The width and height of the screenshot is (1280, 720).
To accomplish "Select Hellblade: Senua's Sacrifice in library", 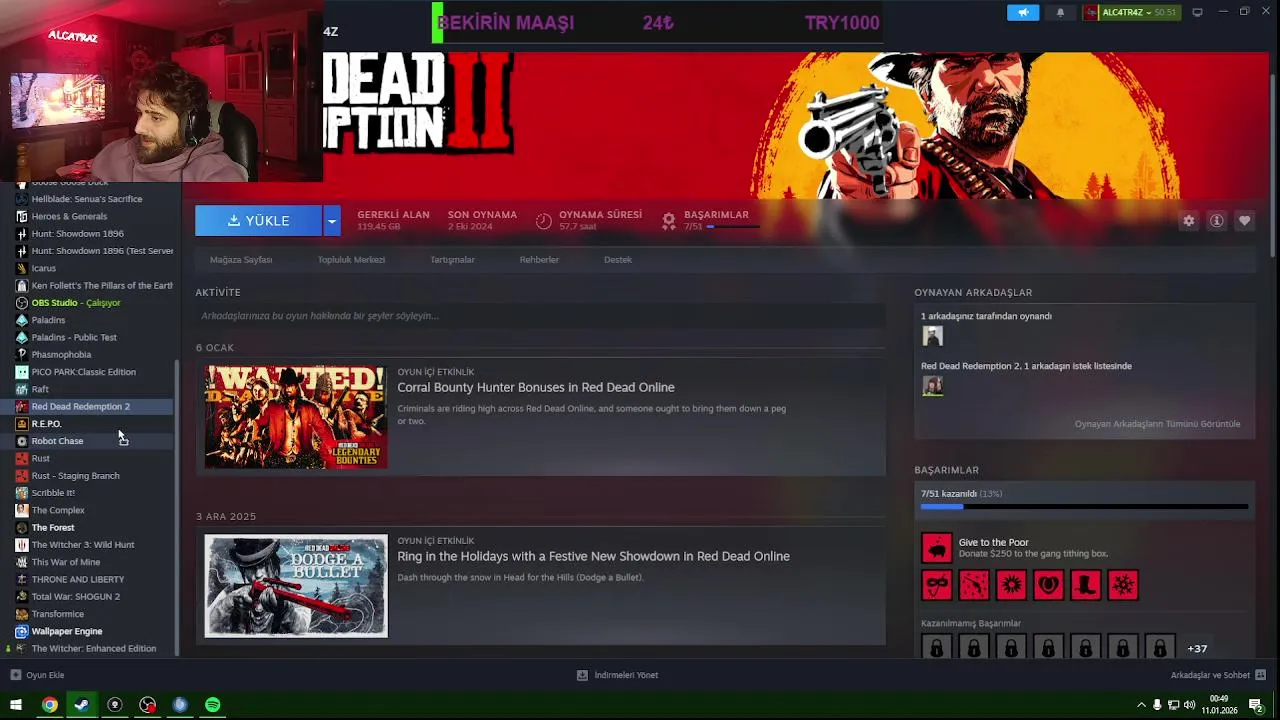I will pos(87,199).
